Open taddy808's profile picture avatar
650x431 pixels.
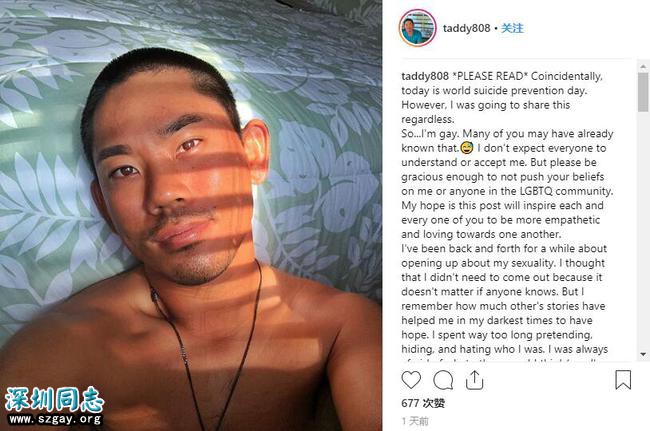417,28
